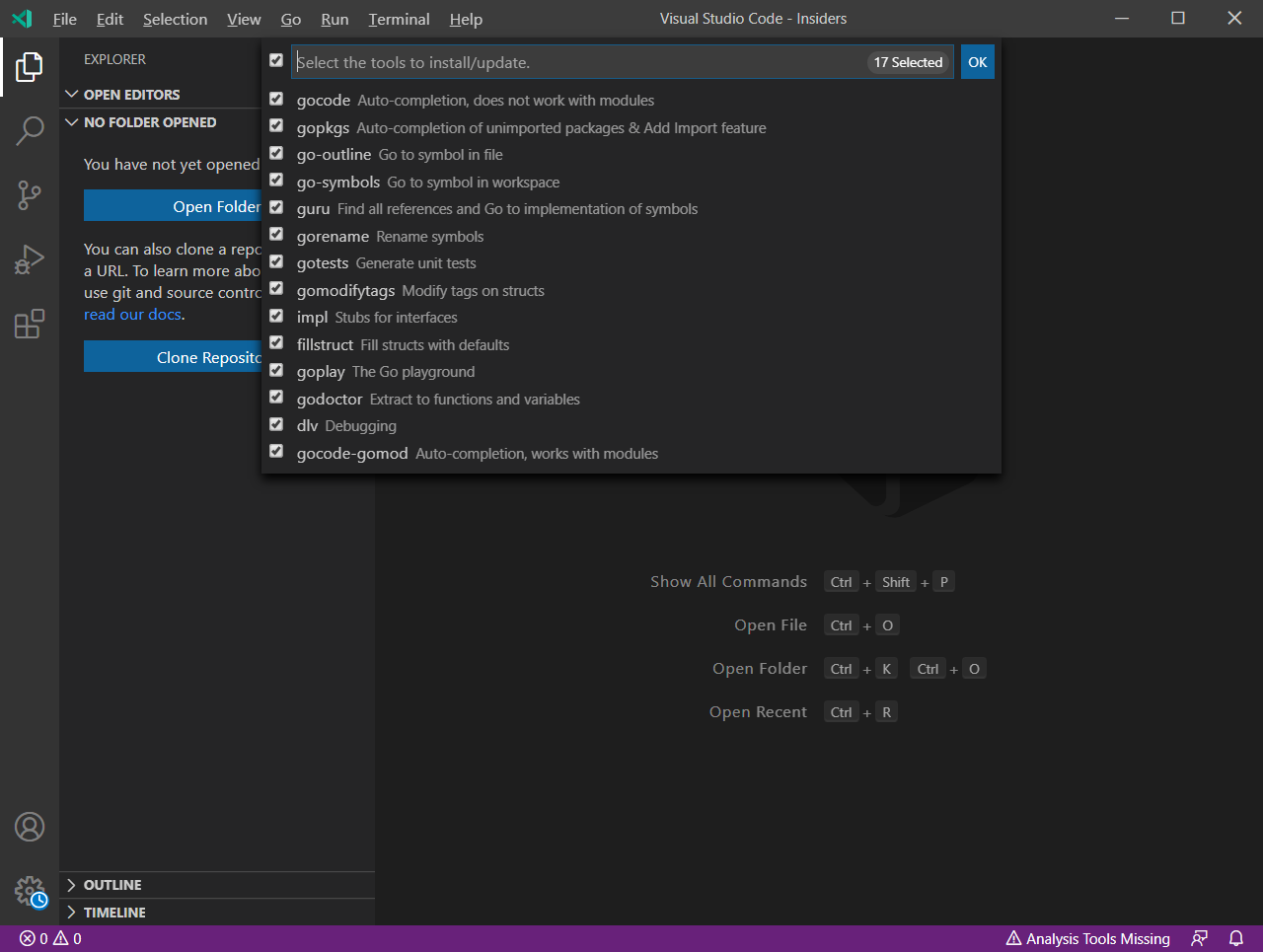Click the Explorer panel title
Screen dimensions: 1263x952
(x=114, y=59)
